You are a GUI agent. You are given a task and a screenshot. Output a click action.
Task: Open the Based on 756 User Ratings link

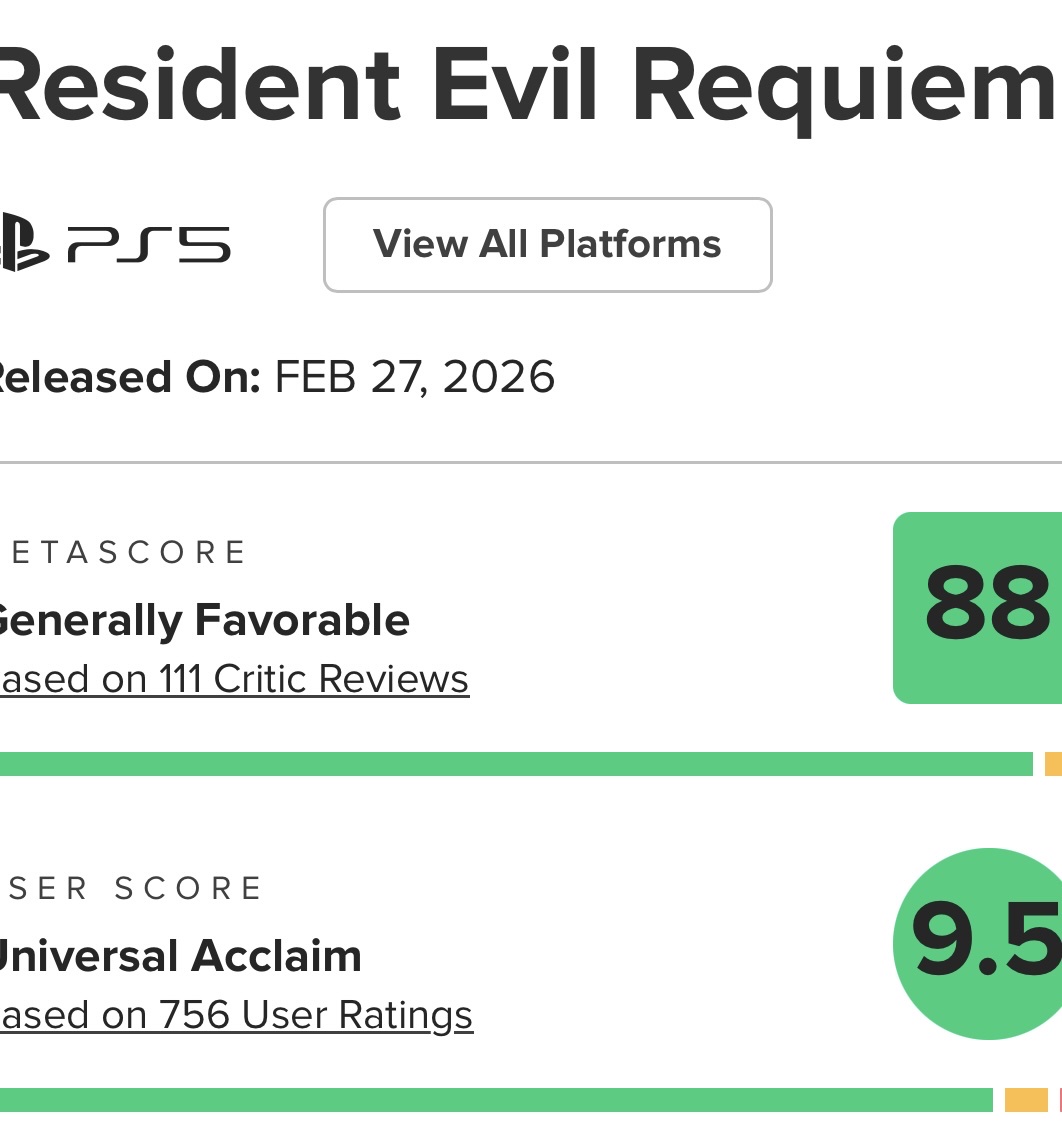[x=236, y=1015]
